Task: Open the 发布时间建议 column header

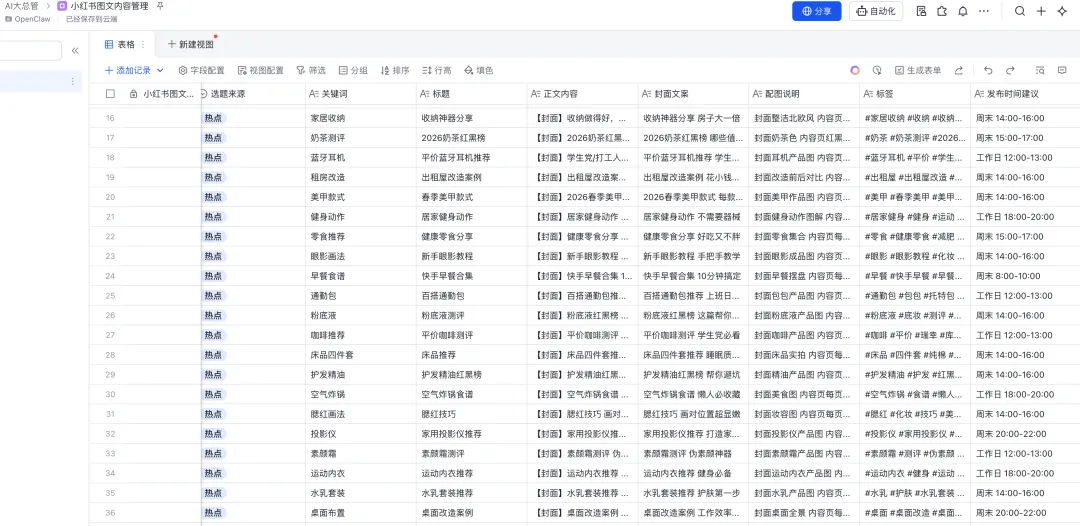Action: pos(1026,94)
